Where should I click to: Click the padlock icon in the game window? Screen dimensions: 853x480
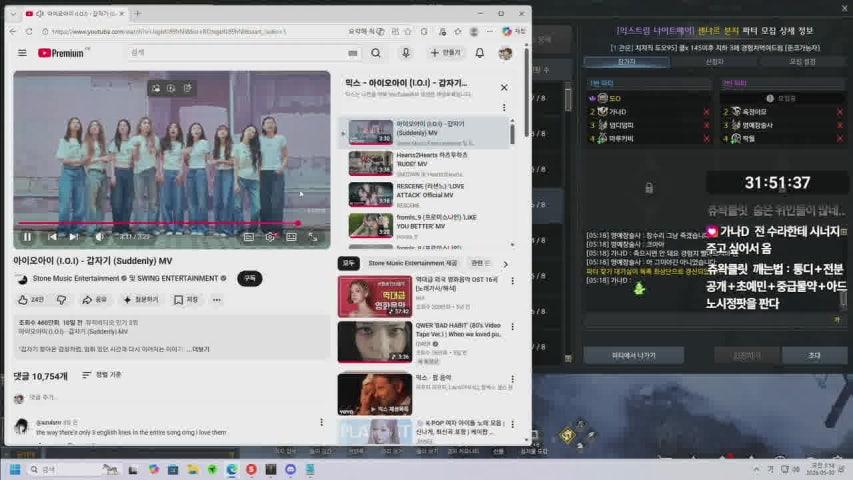648,188
